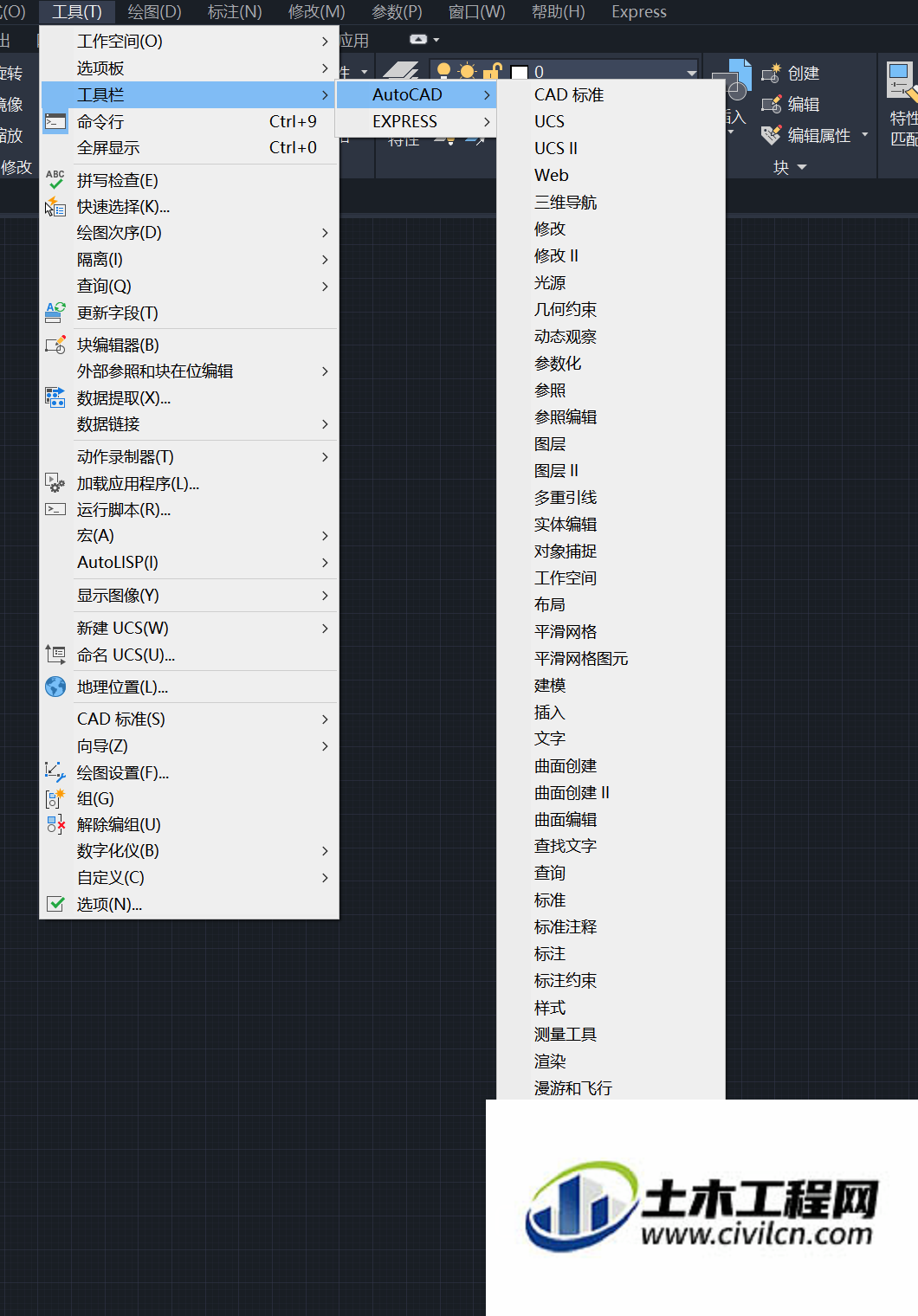
Task: Choose the Web toolbar
Action: click(x=611, y=175)
